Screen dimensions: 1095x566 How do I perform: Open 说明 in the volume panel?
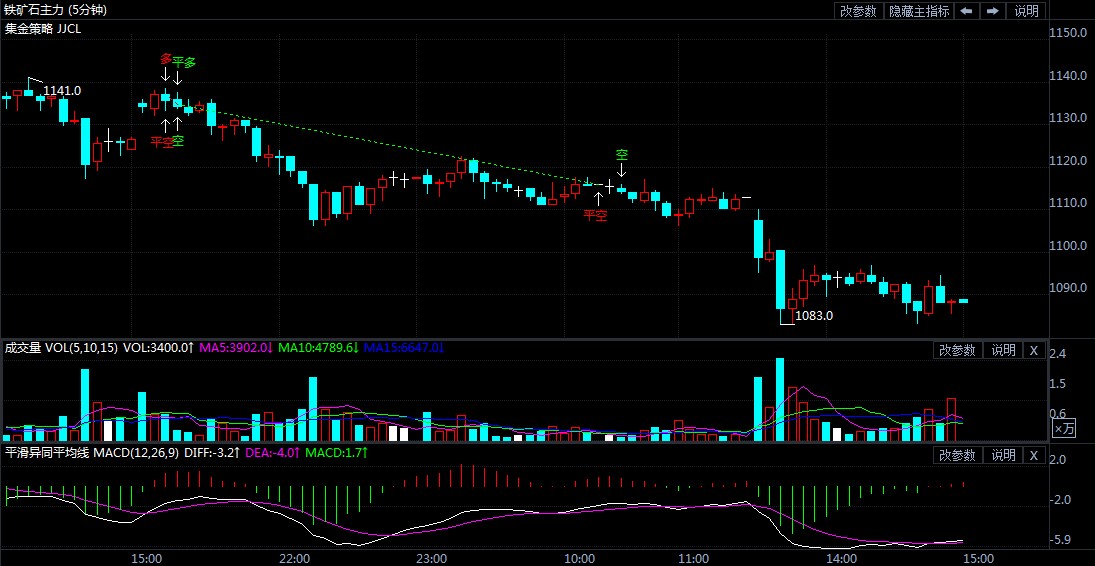1004,350
